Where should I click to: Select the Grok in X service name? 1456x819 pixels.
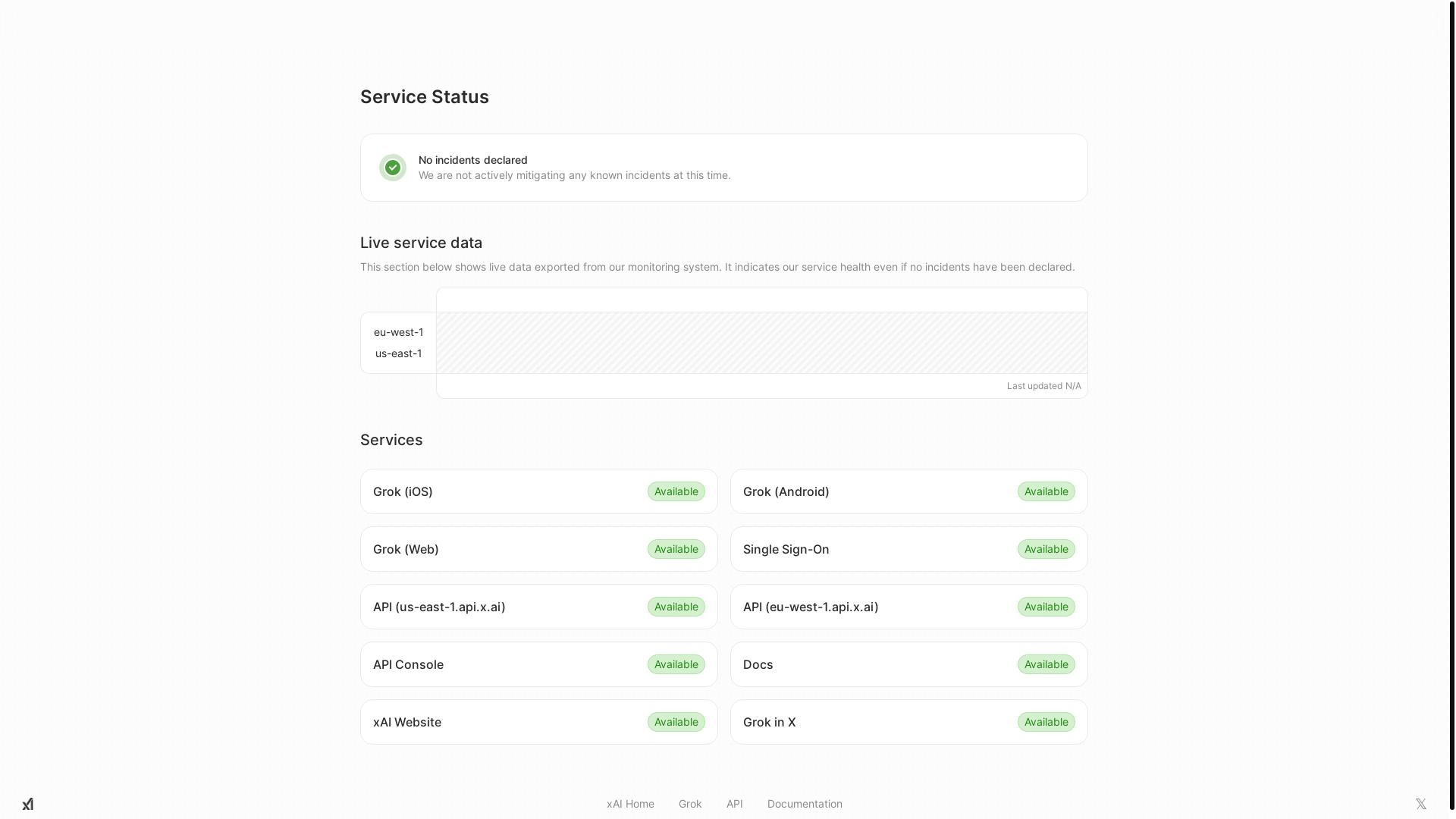[770, 722]
